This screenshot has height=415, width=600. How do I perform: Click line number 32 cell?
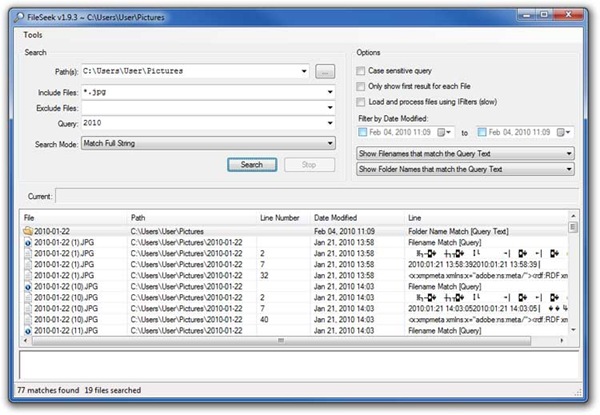[264, 276]
